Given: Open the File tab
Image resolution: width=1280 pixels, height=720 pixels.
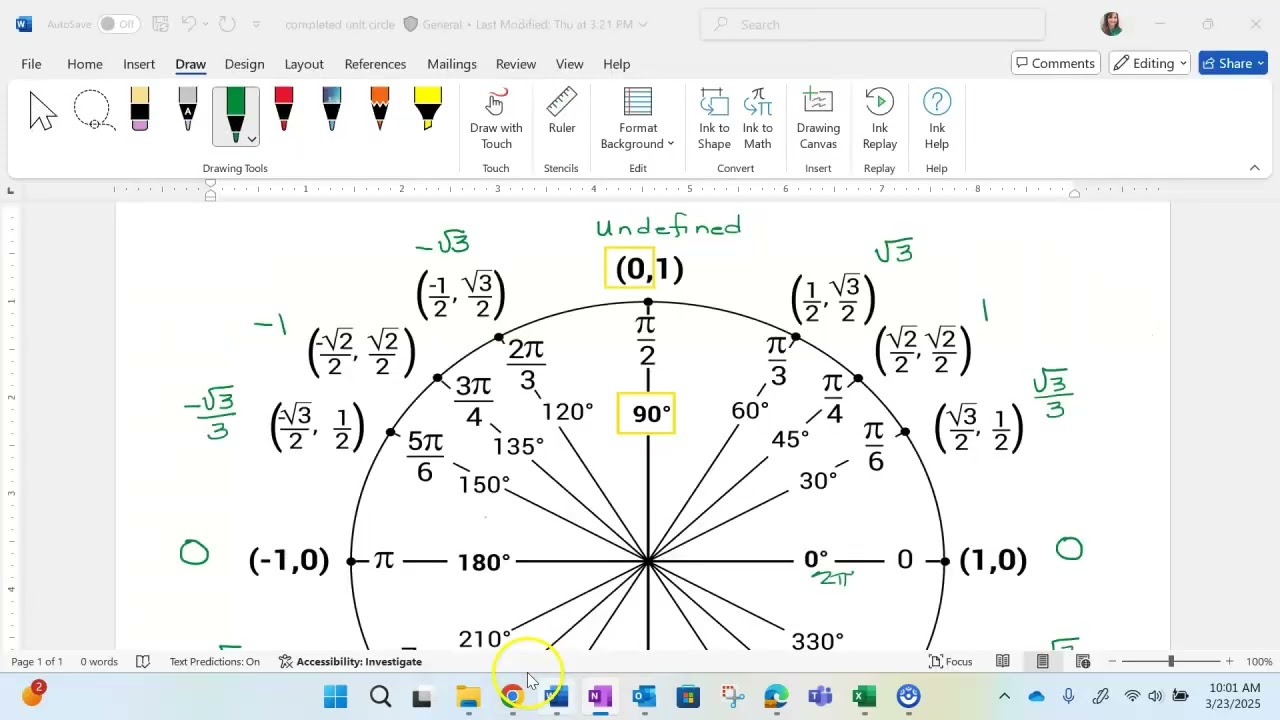Looking at the screenshot, I should coord(32,64).
